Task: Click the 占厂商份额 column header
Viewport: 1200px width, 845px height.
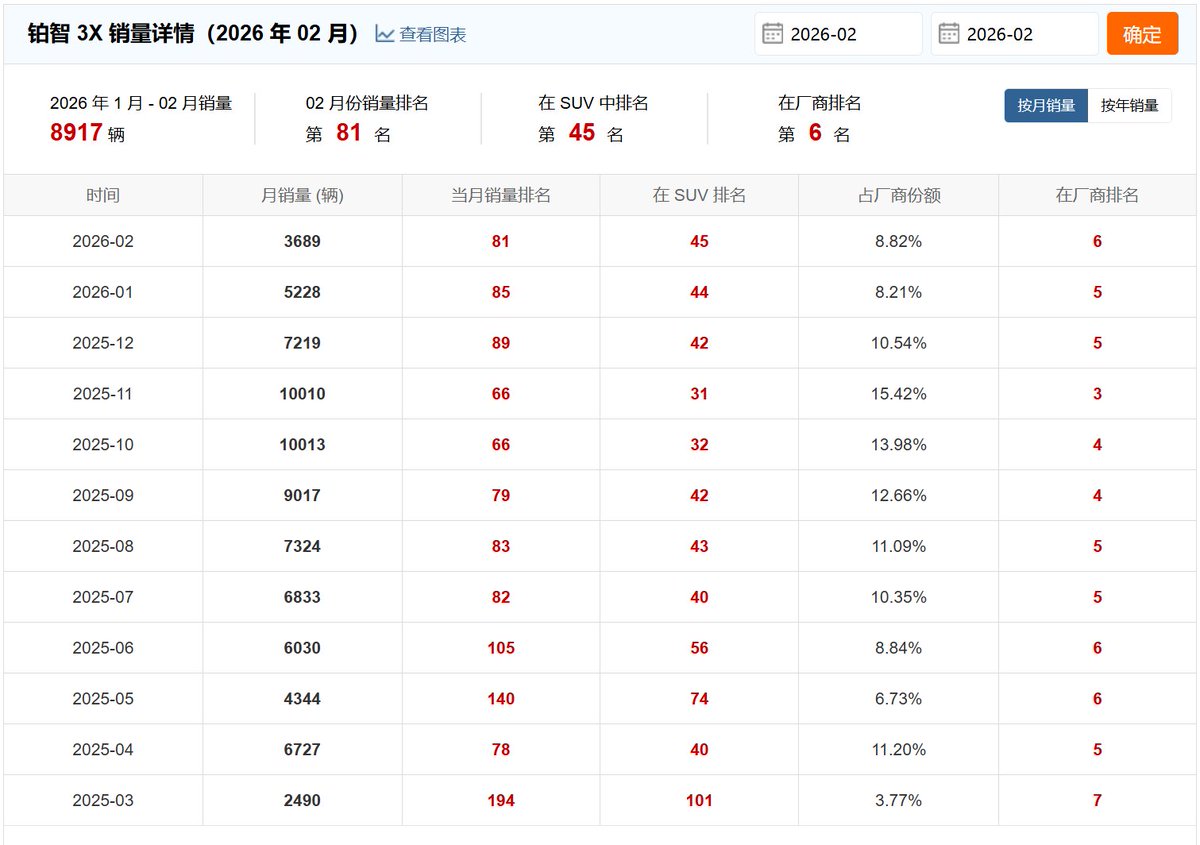Action: (898, 195)
